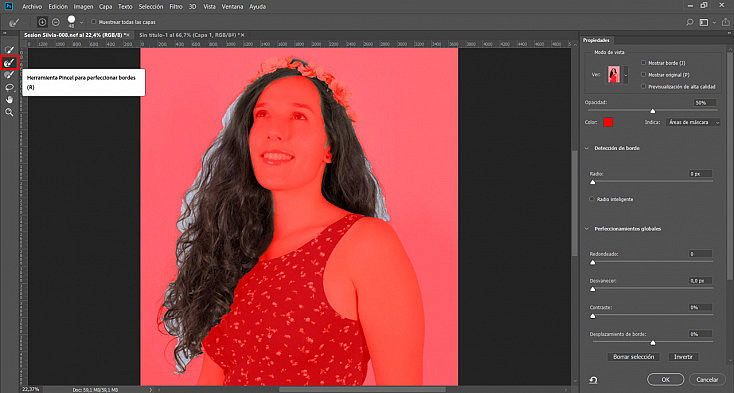Enable Mostrar todas las capas checkbox
Screen dimensions: 734x393
(94, 22)
